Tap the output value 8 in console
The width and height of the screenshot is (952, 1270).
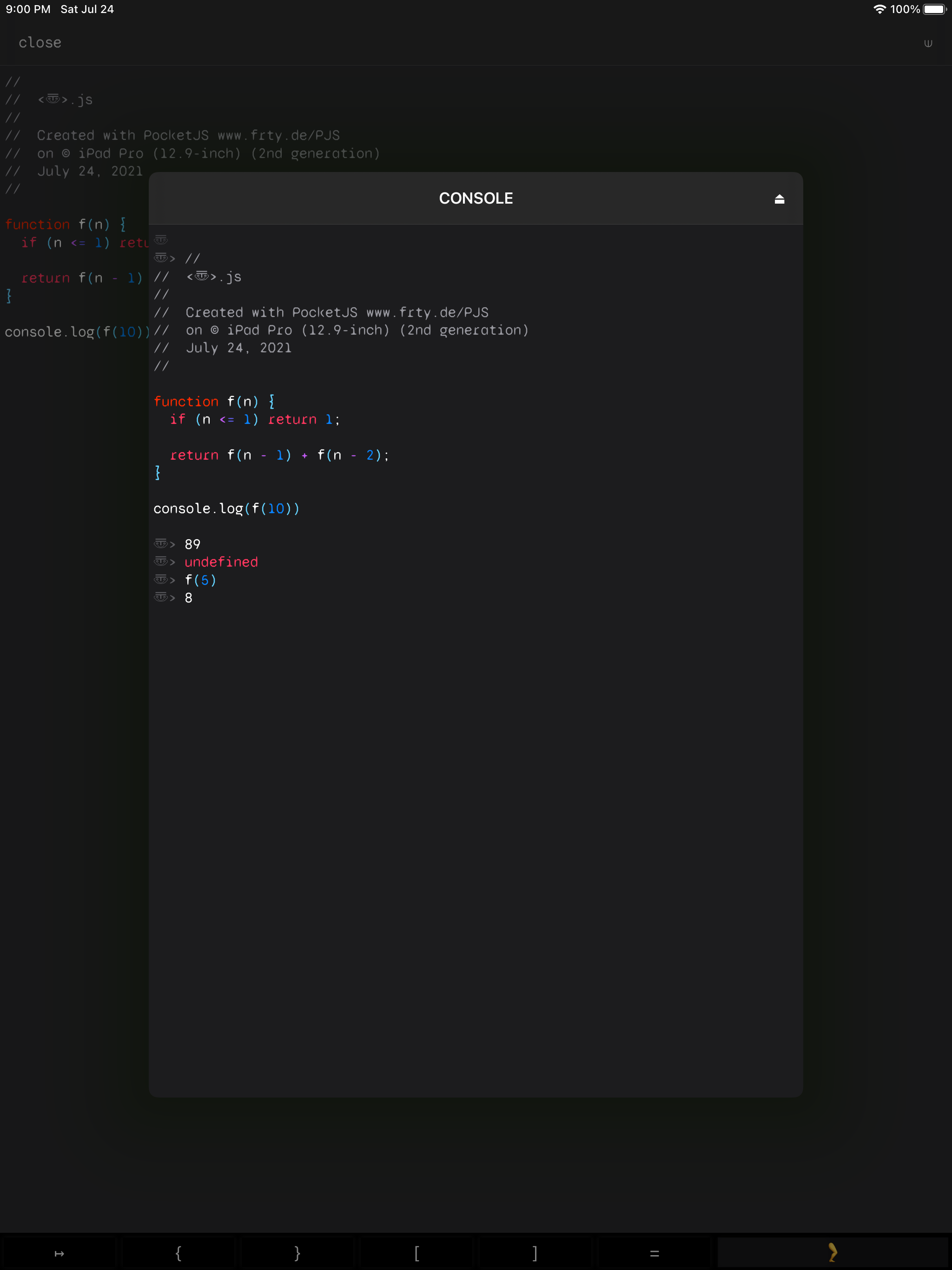tap(188, 598)
